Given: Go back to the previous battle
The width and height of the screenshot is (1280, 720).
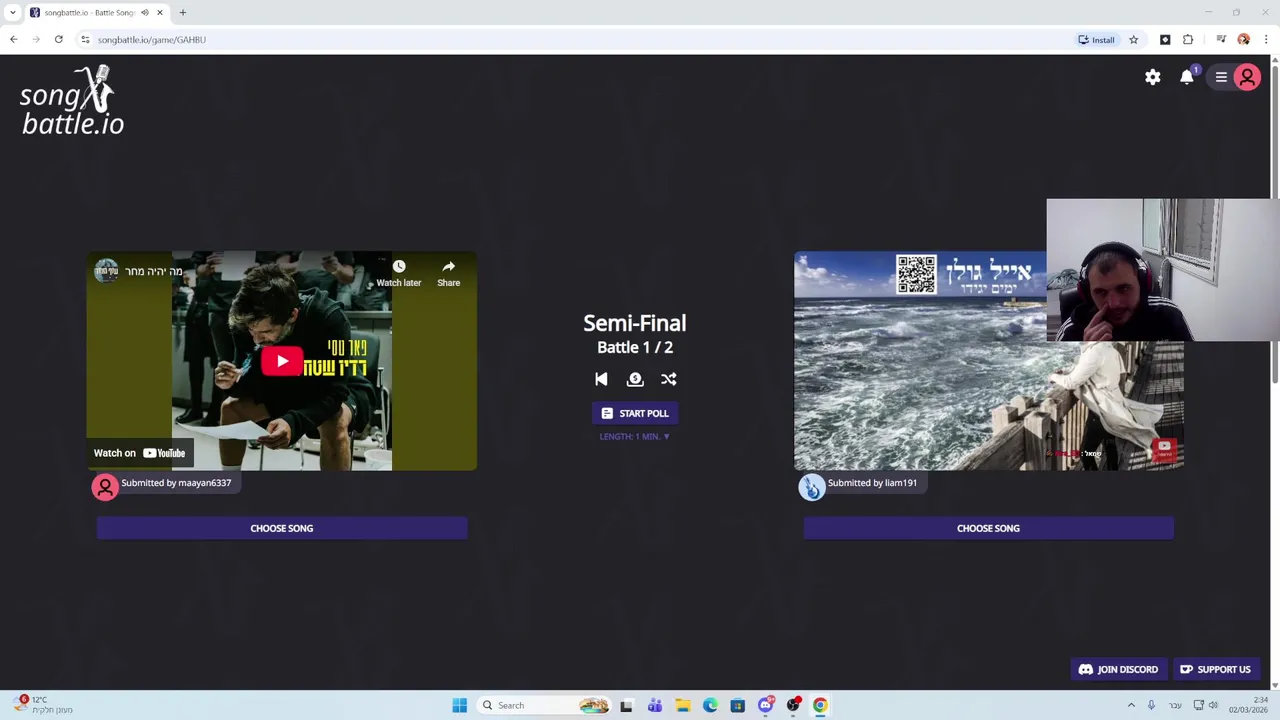Looking at the screenshot, I should [601, 379].
